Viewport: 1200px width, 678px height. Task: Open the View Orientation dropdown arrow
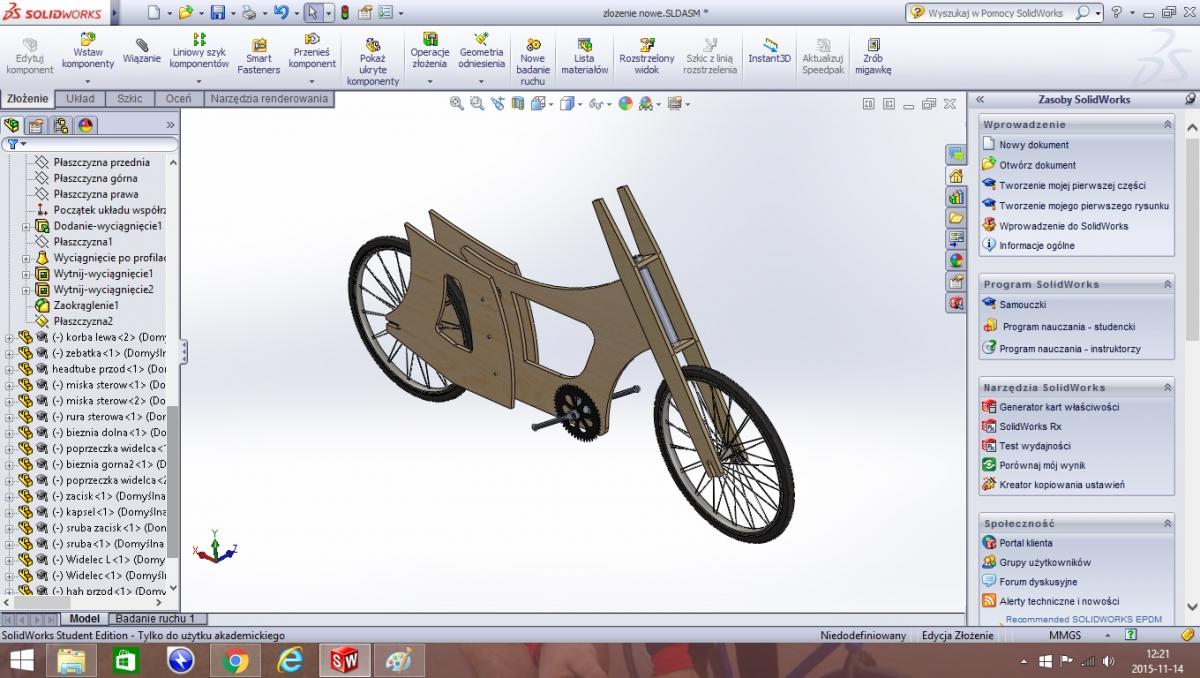550,103
